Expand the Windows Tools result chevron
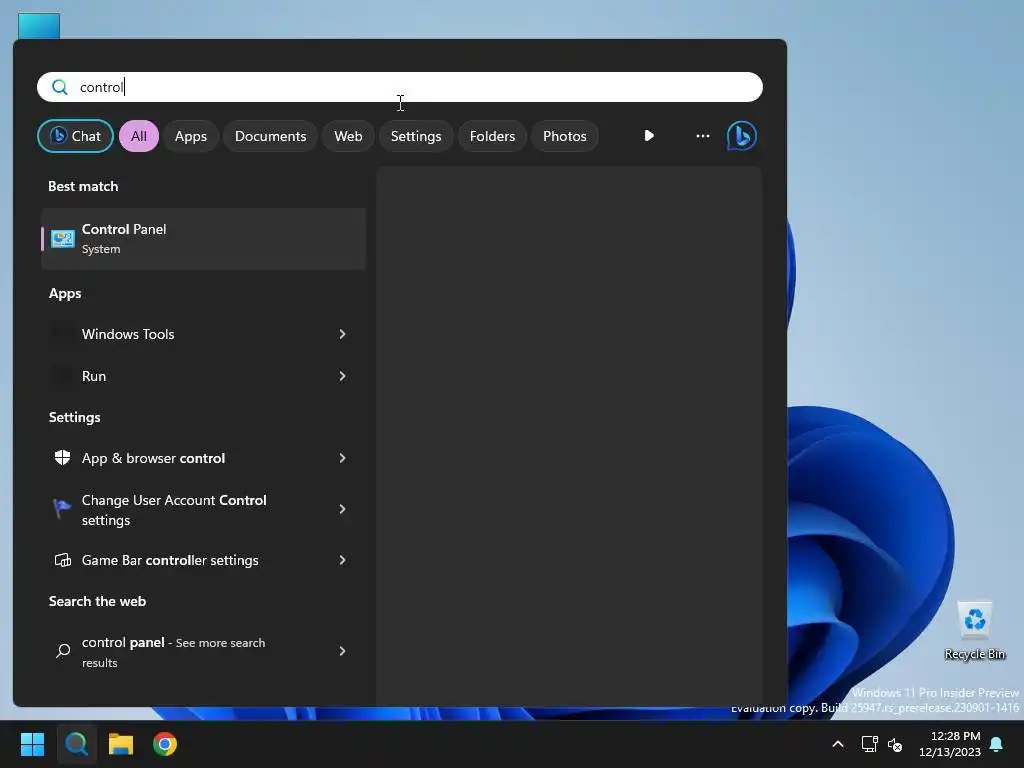Image resolution: width=1024 pixels, height=768 pixels. click(342, 334)
